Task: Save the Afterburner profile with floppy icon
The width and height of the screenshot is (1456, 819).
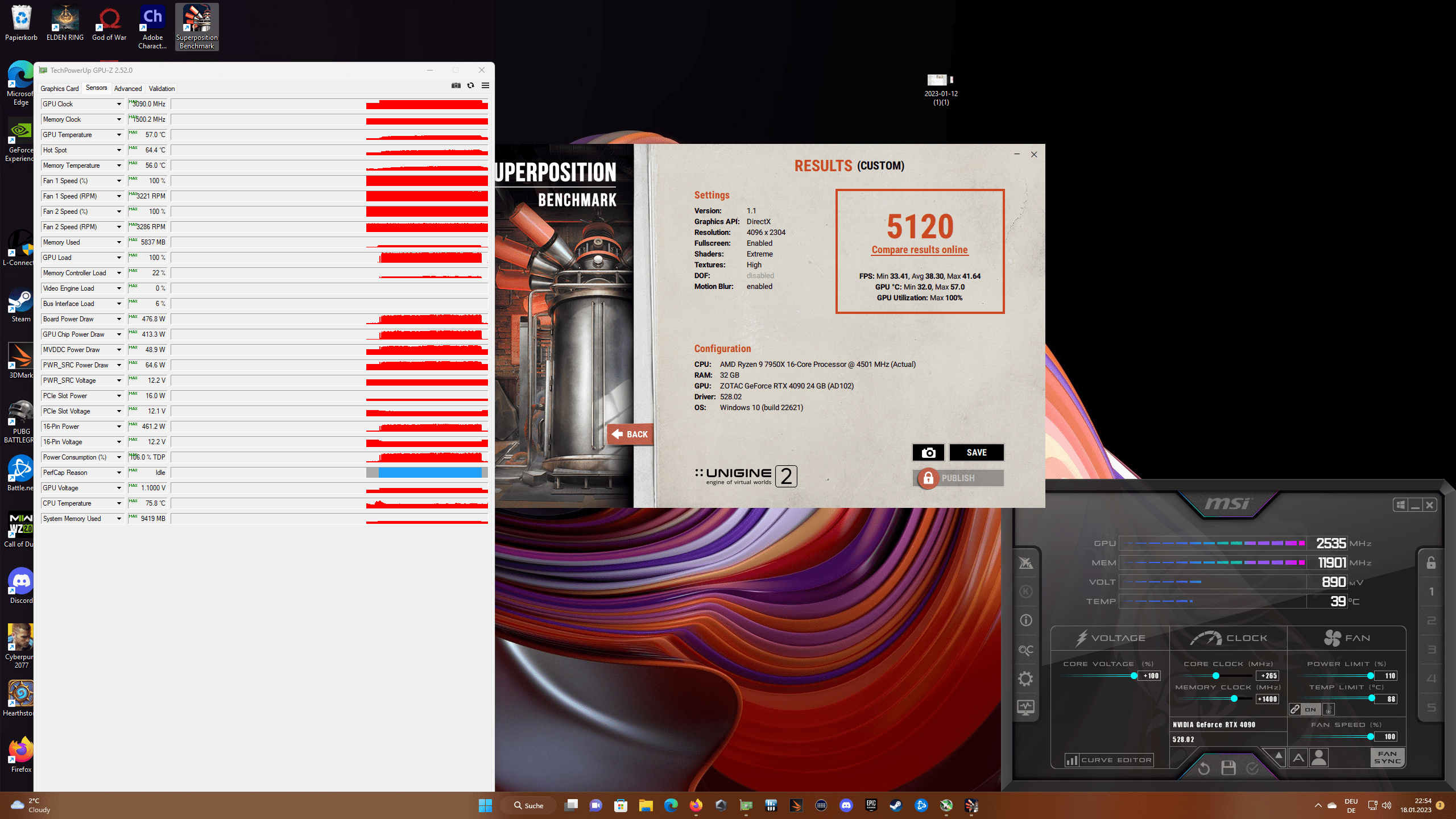Action: pyautogui.click(x=1228, y=768)
